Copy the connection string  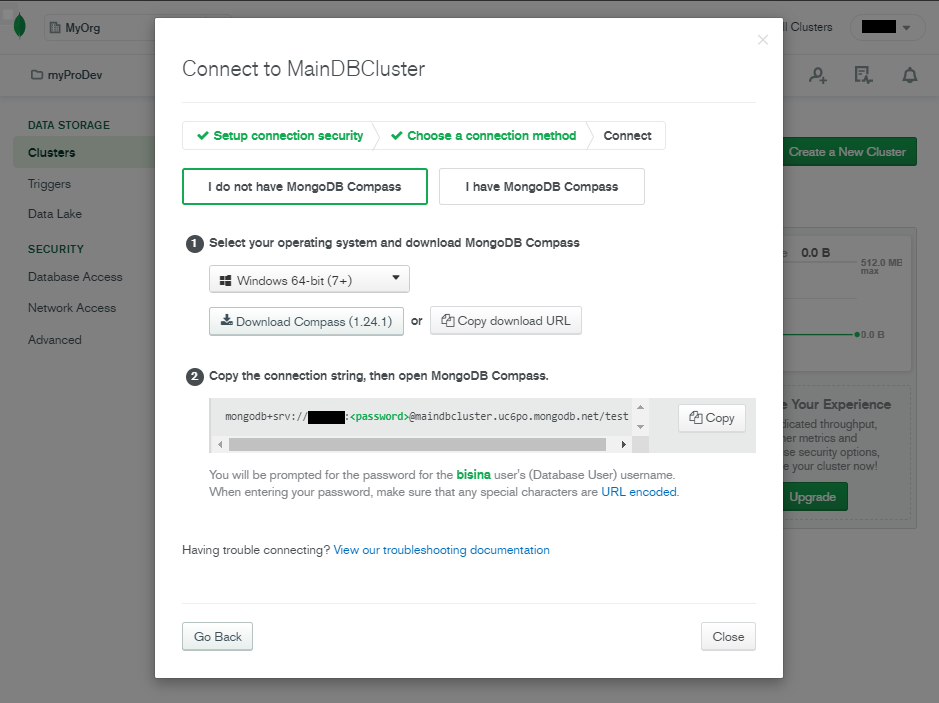pos(711,418)
